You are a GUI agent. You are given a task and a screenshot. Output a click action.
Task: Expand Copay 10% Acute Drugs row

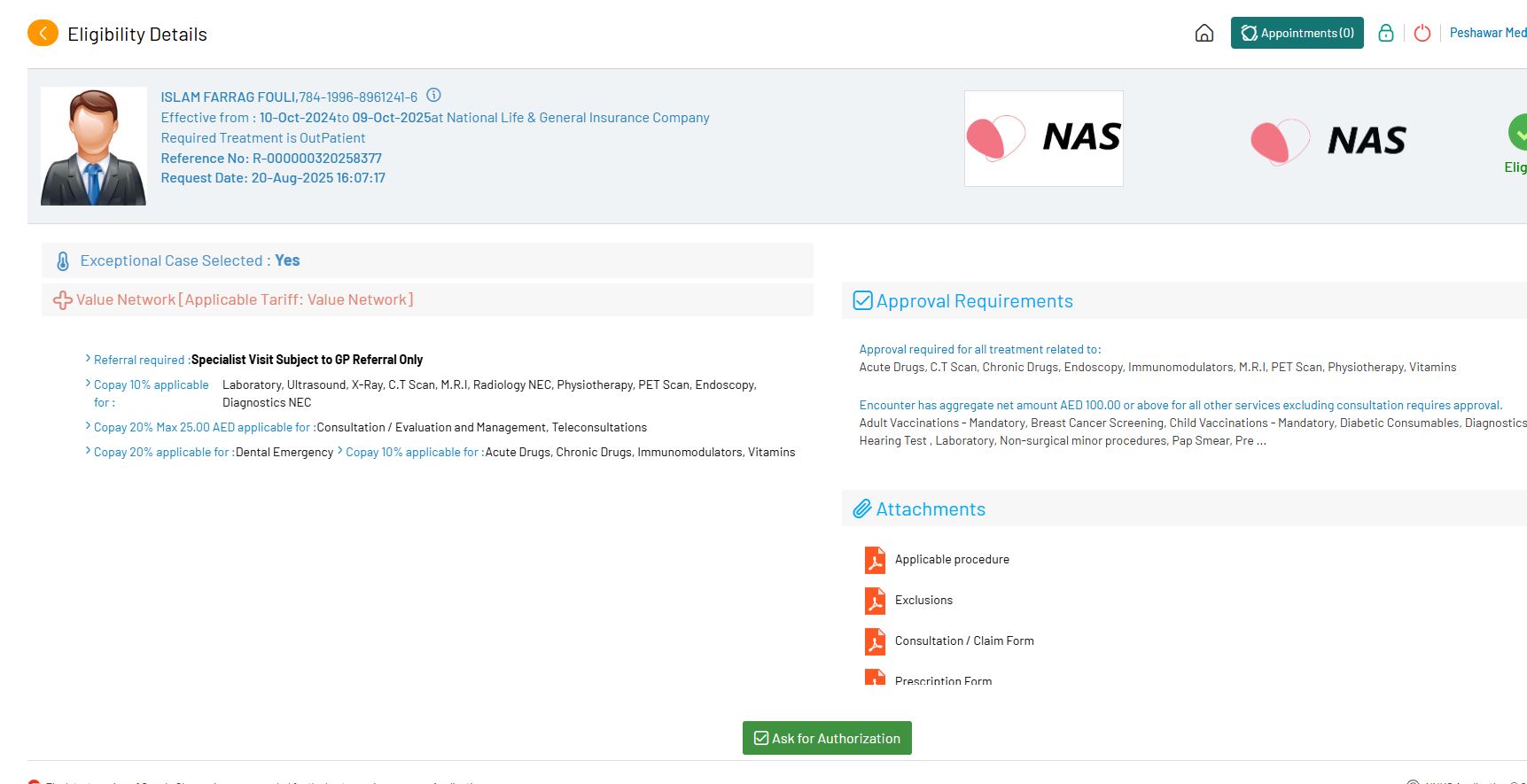(340, 450)
